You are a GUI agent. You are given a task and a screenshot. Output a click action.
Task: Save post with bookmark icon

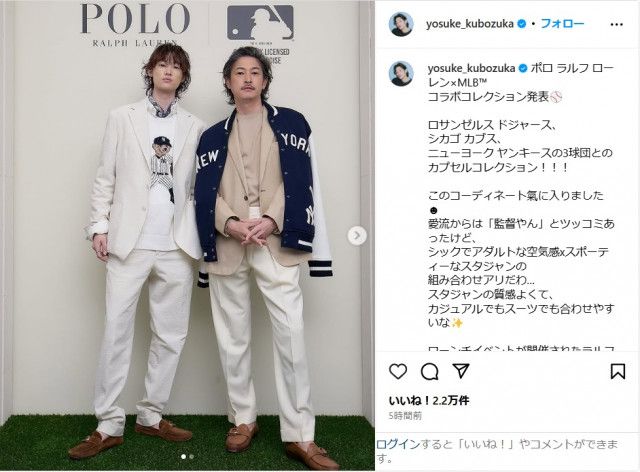click(618, 371)
